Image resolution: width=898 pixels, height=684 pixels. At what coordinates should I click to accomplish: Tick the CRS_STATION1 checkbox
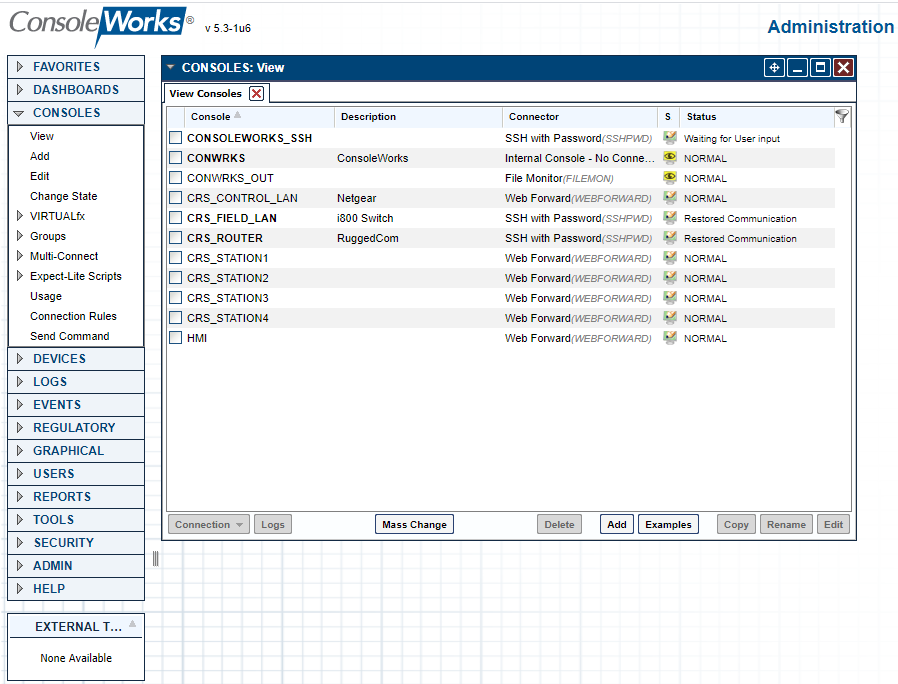coord(176,258)
